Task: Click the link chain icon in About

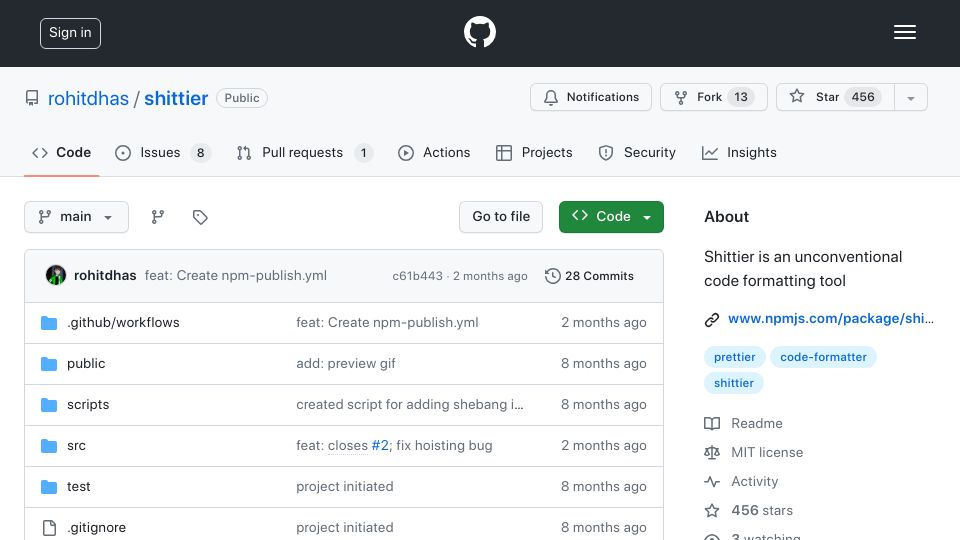Action: point(711,320)
